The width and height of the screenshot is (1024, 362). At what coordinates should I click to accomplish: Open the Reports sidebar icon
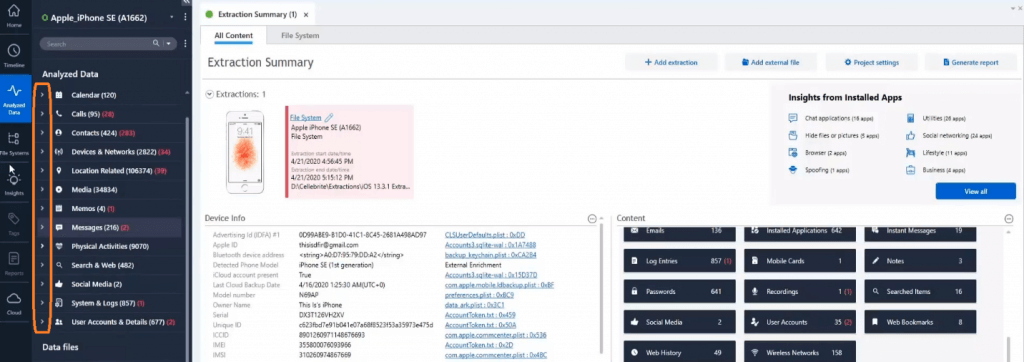point(14,262)
